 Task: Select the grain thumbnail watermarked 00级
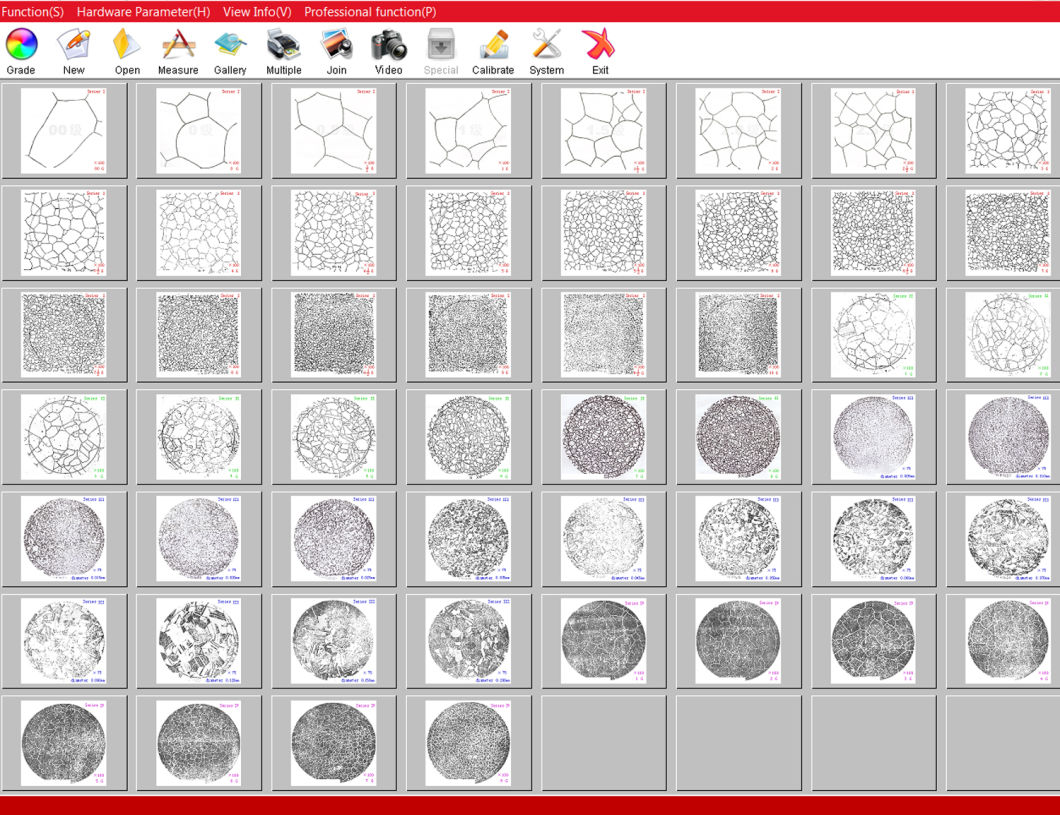(63, 131)
